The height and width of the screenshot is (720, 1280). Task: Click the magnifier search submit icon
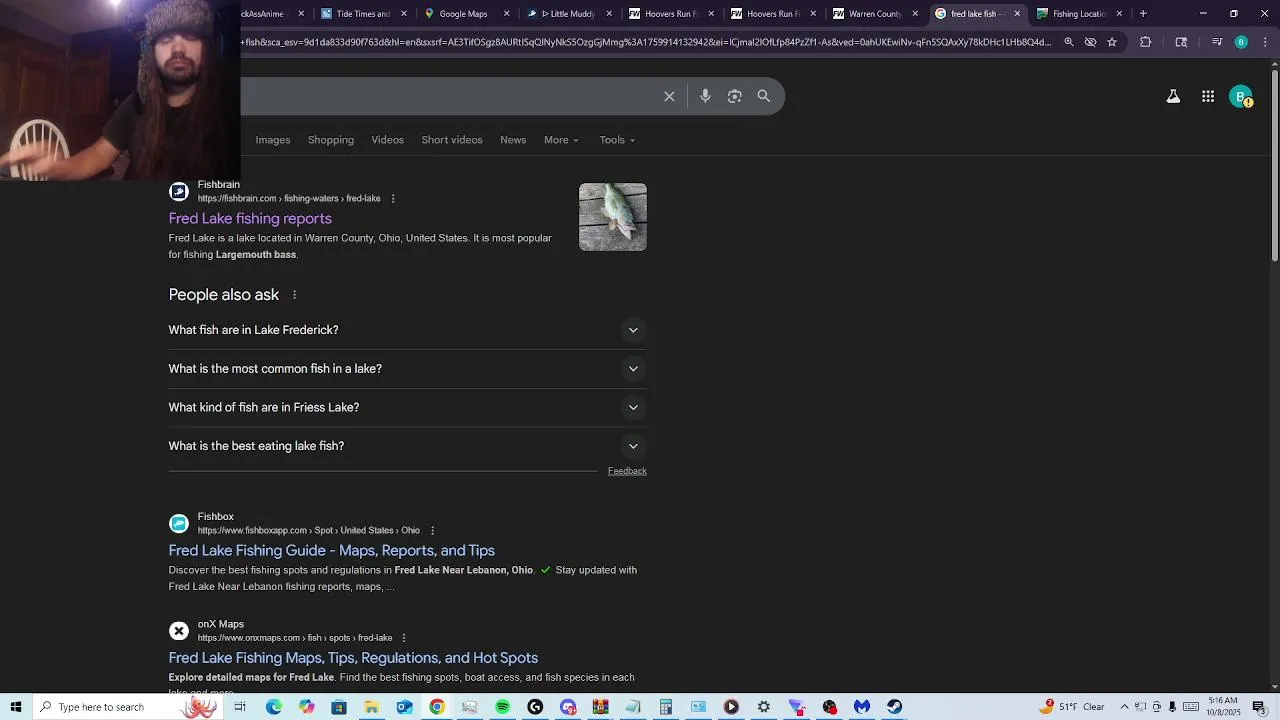[764, 96]
